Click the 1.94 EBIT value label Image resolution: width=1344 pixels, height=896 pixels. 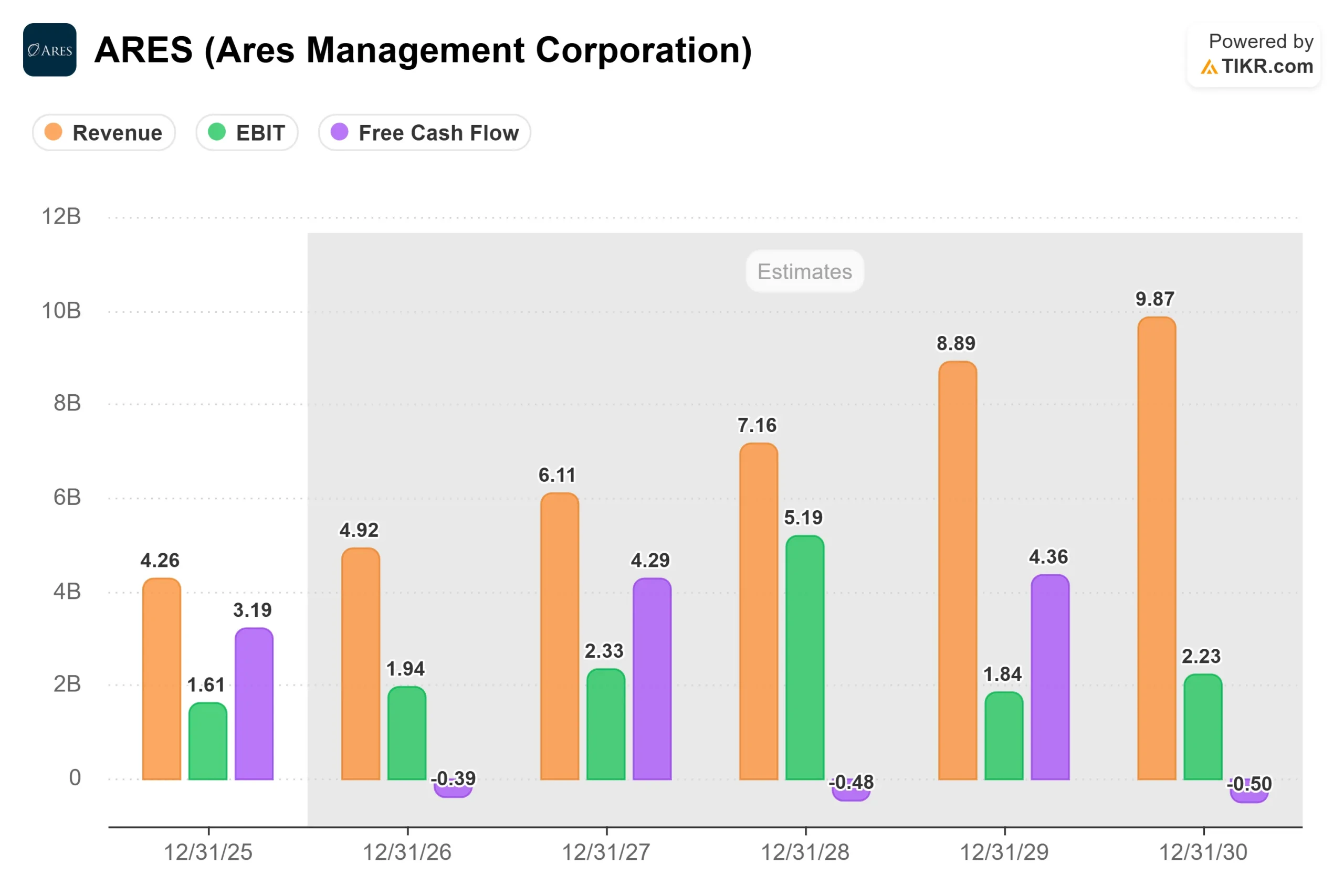(x=406, y=669)
